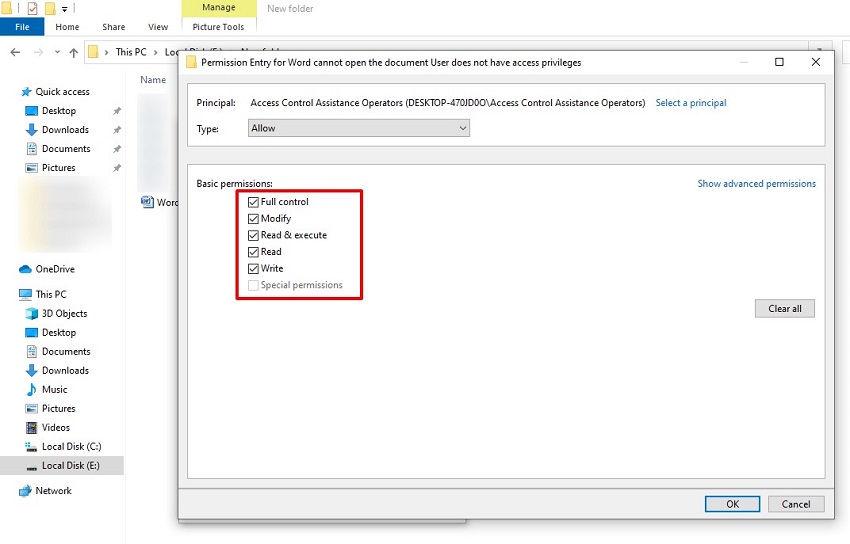Viewport: 850px width, 544px height.
Task: Uncheck the Full control checkbox
Action: 253,202
